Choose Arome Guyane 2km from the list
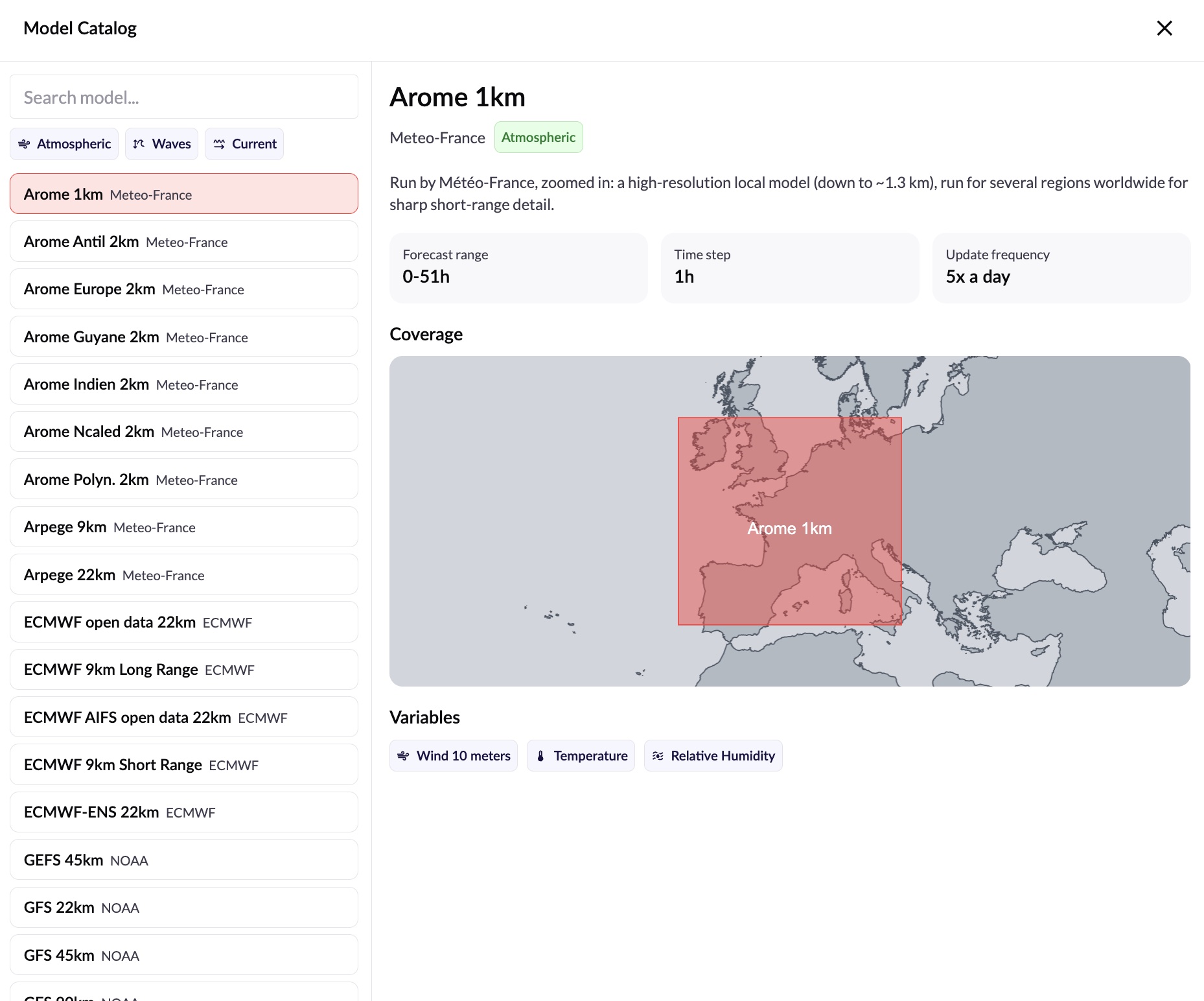This screenshot has width=1204, height=1001. 184,336
